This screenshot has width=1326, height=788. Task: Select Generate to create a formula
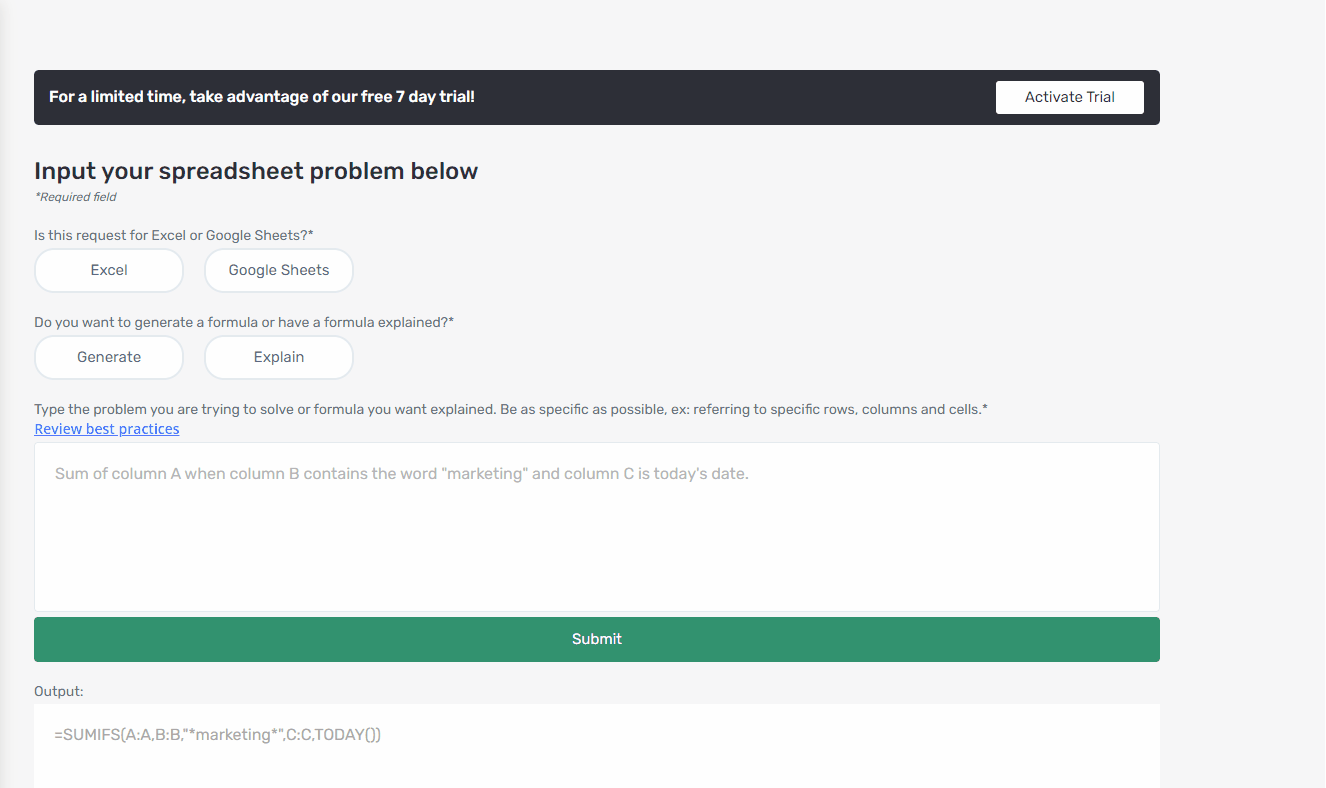coord(108,357)
